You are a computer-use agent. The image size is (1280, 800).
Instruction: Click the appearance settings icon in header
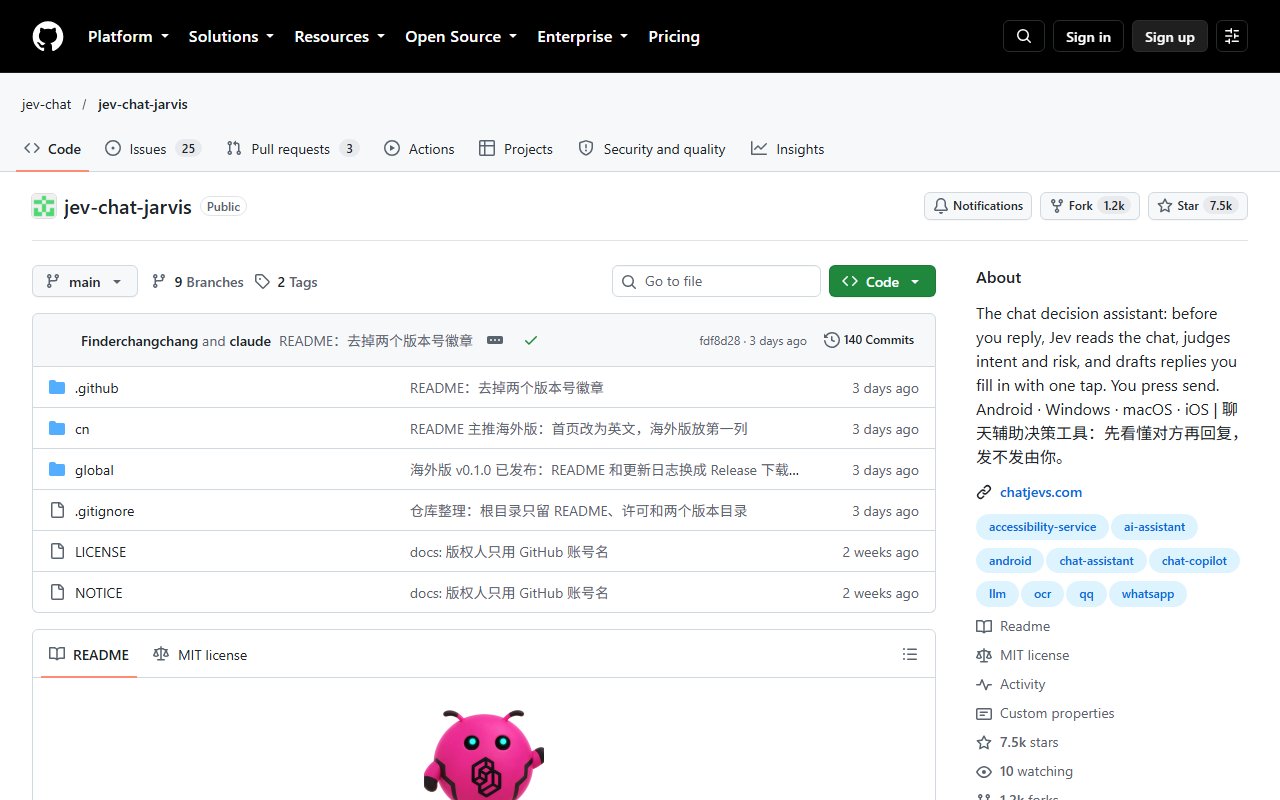tap(1232, 37)
